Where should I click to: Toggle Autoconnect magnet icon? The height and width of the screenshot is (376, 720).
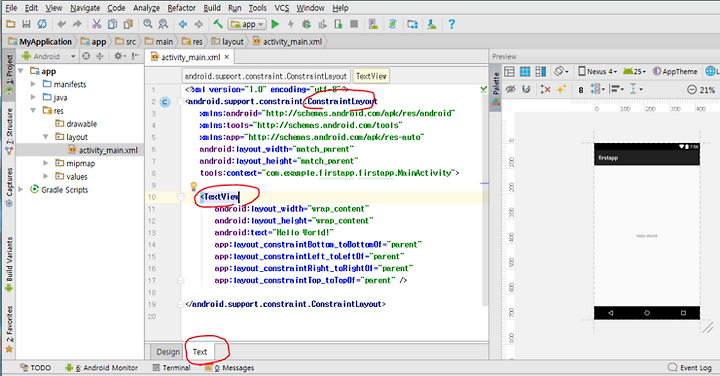(x=526, y=89)
